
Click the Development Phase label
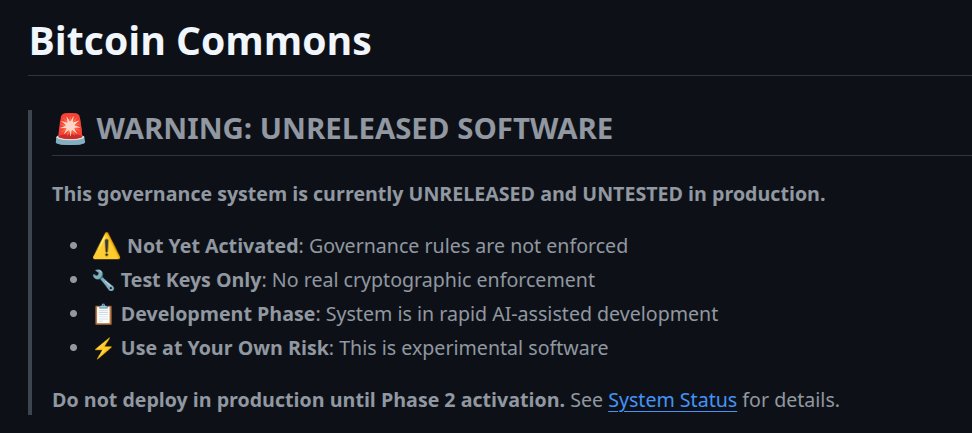(218, 315)
